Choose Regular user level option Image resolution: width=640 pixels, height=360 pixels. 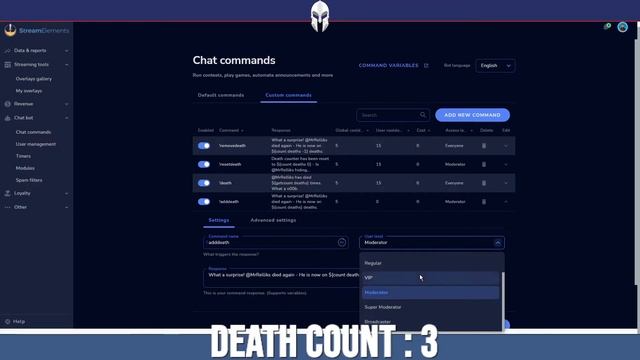tap(431, 263)
